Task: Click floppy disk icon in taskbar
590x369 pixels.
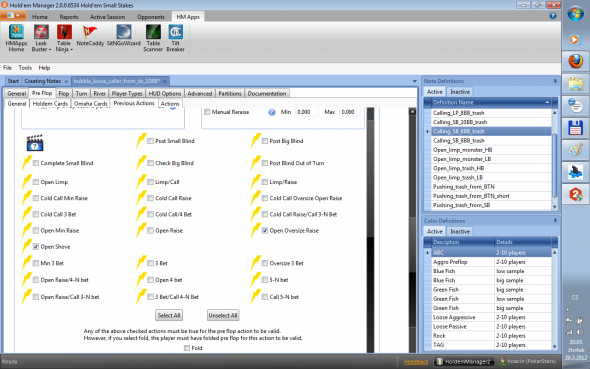Action: click(x=575, y=128)
